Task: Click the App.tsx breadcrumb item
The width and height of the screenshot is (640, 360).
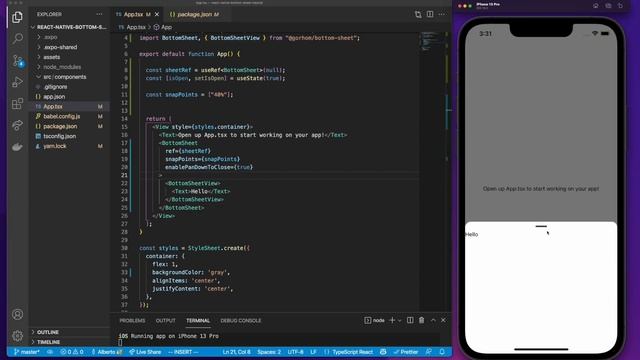Action: click(x=132, y=27)
